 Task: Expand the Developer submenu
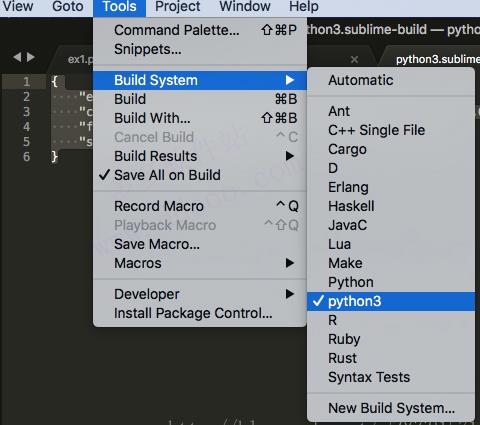click(200, 294)
